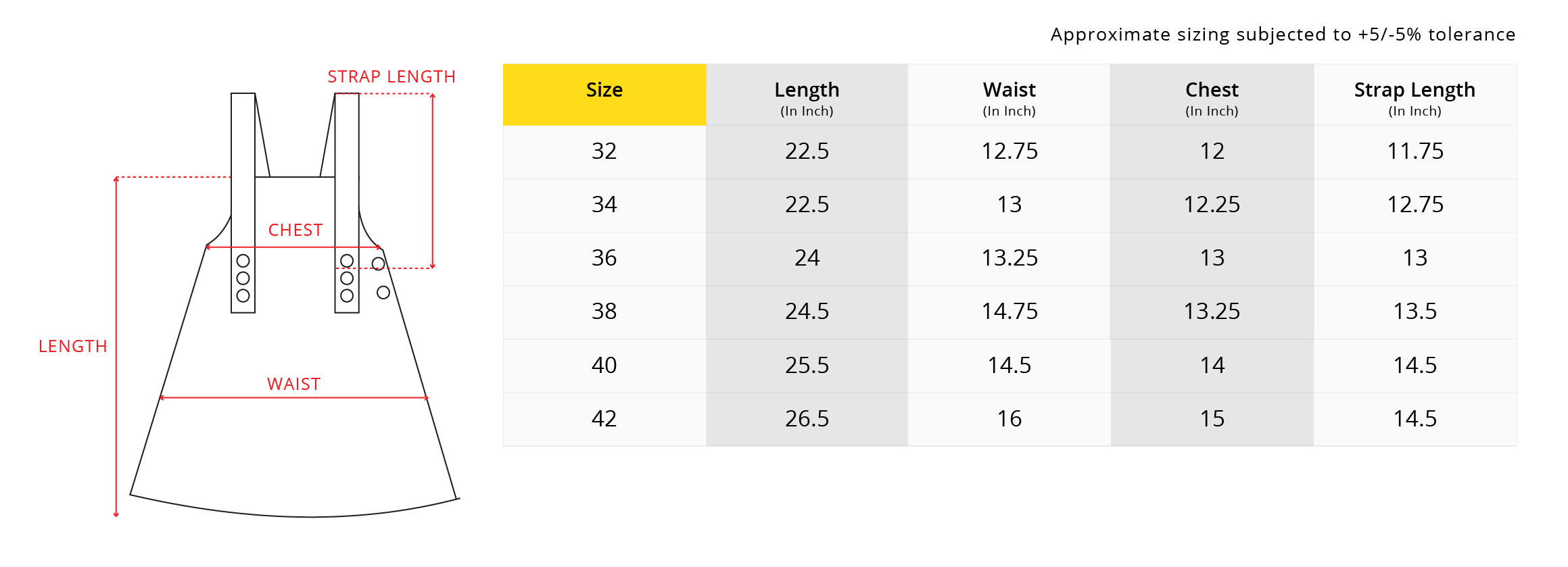The image size is (1568, 567).
Task: Click the Length column header
Action: (x=807, y=95)
